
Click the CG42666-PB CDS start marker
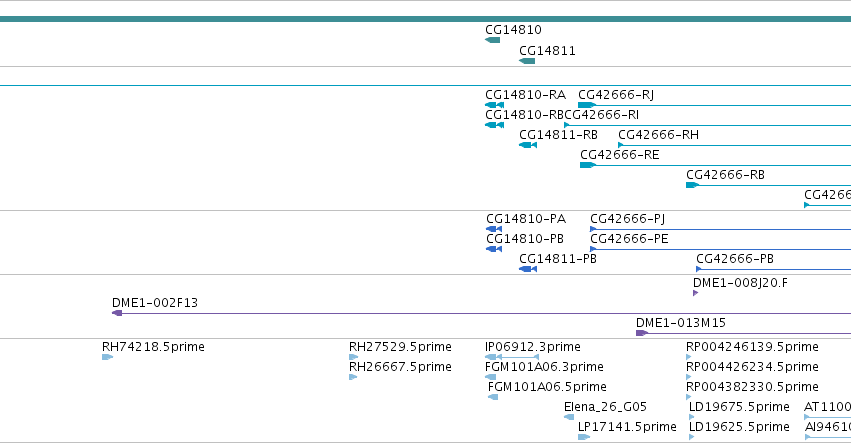(698, 269)
